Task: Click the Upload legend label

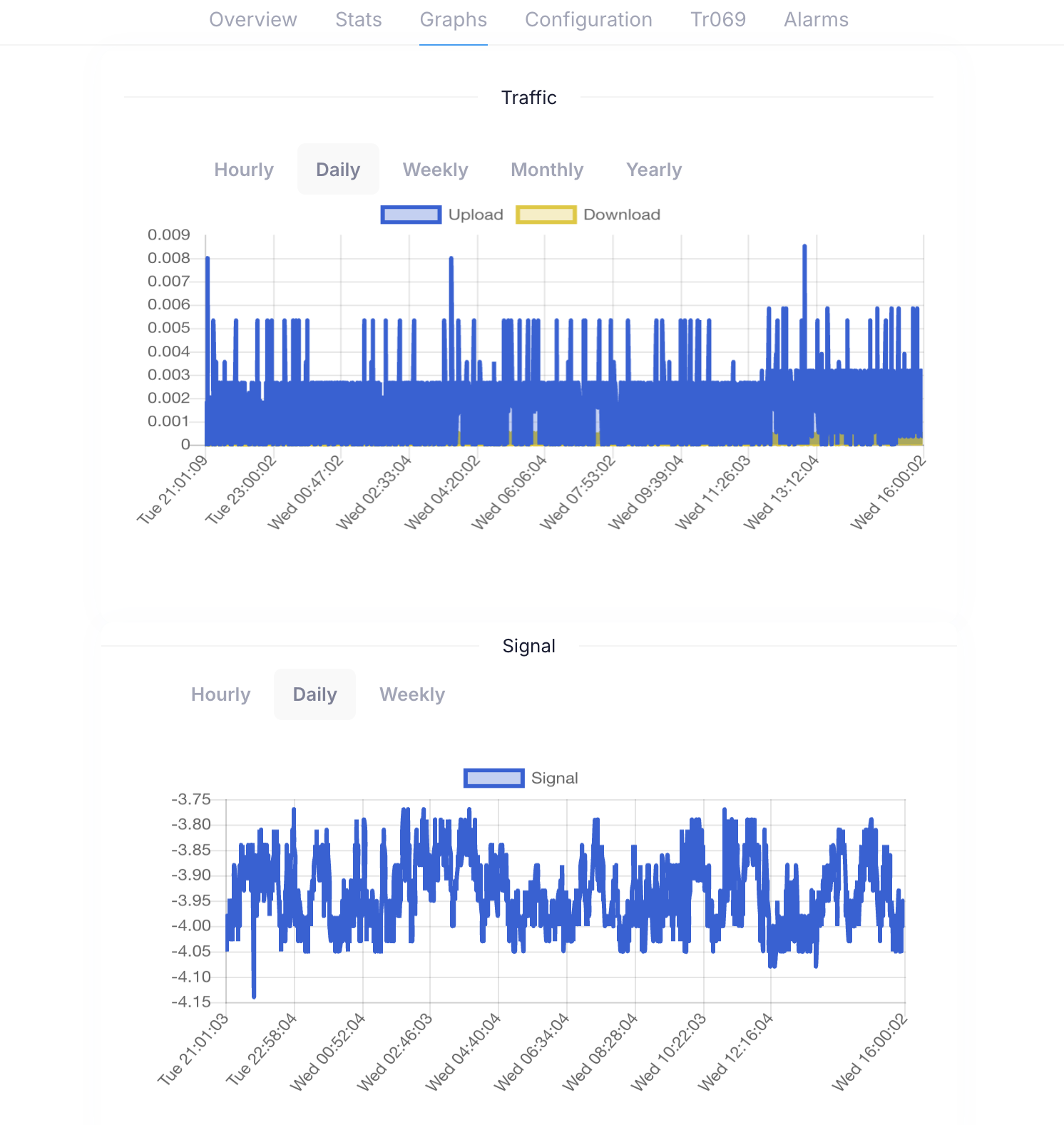Action: click(x=476, y=215)
